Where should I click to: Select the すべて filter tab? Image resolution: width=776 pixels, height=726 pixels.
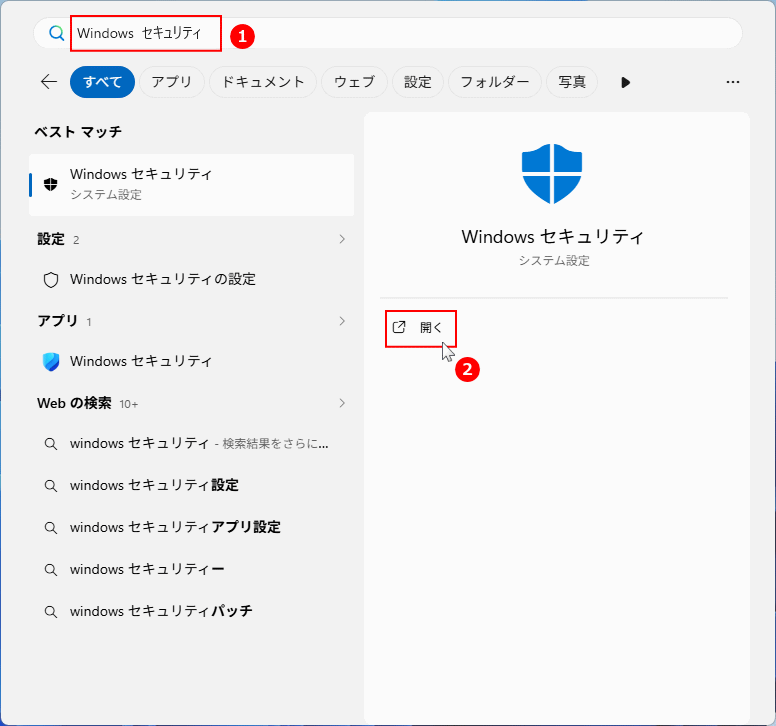click(x=102, y=82)
